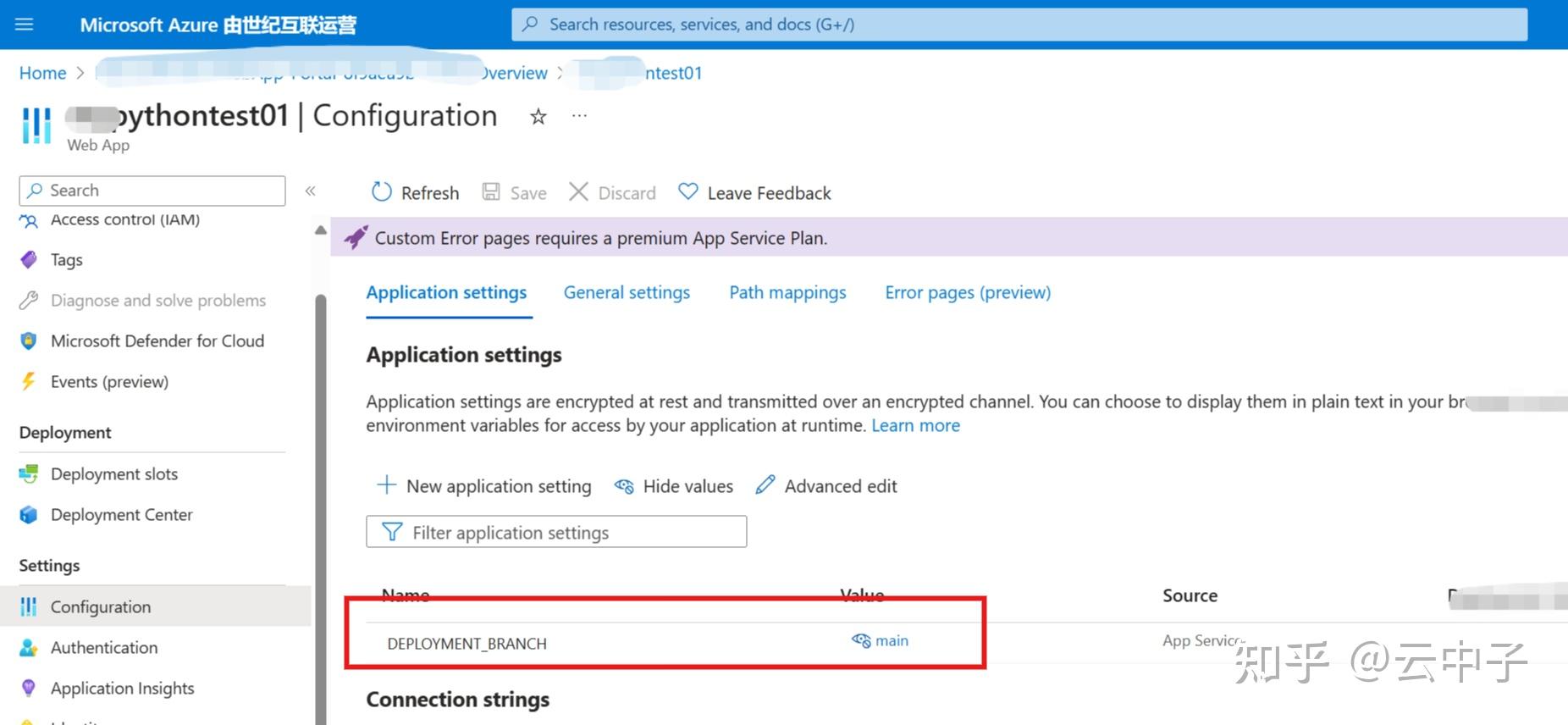
Task: Click the Deployment slots icon
Action: (x=29, y=473)
